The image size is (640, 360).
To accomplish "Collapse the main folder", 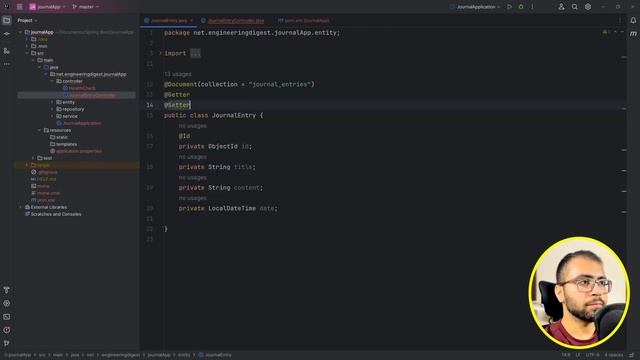I will pos(33,60).
